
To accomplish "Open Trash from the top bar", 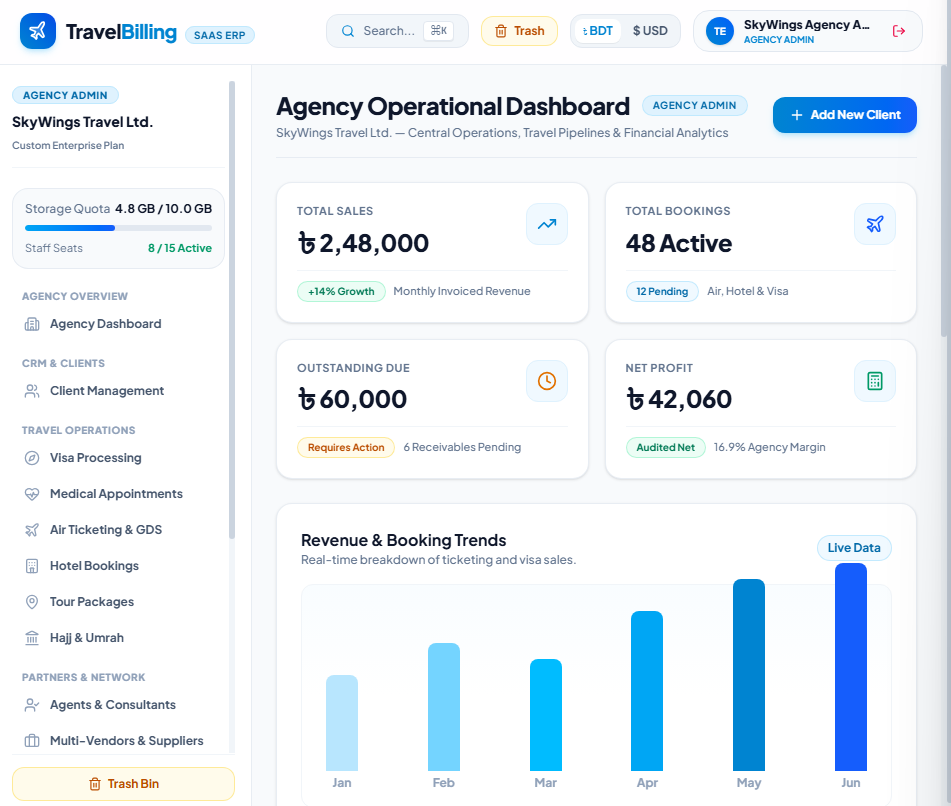I will [519, 31].
